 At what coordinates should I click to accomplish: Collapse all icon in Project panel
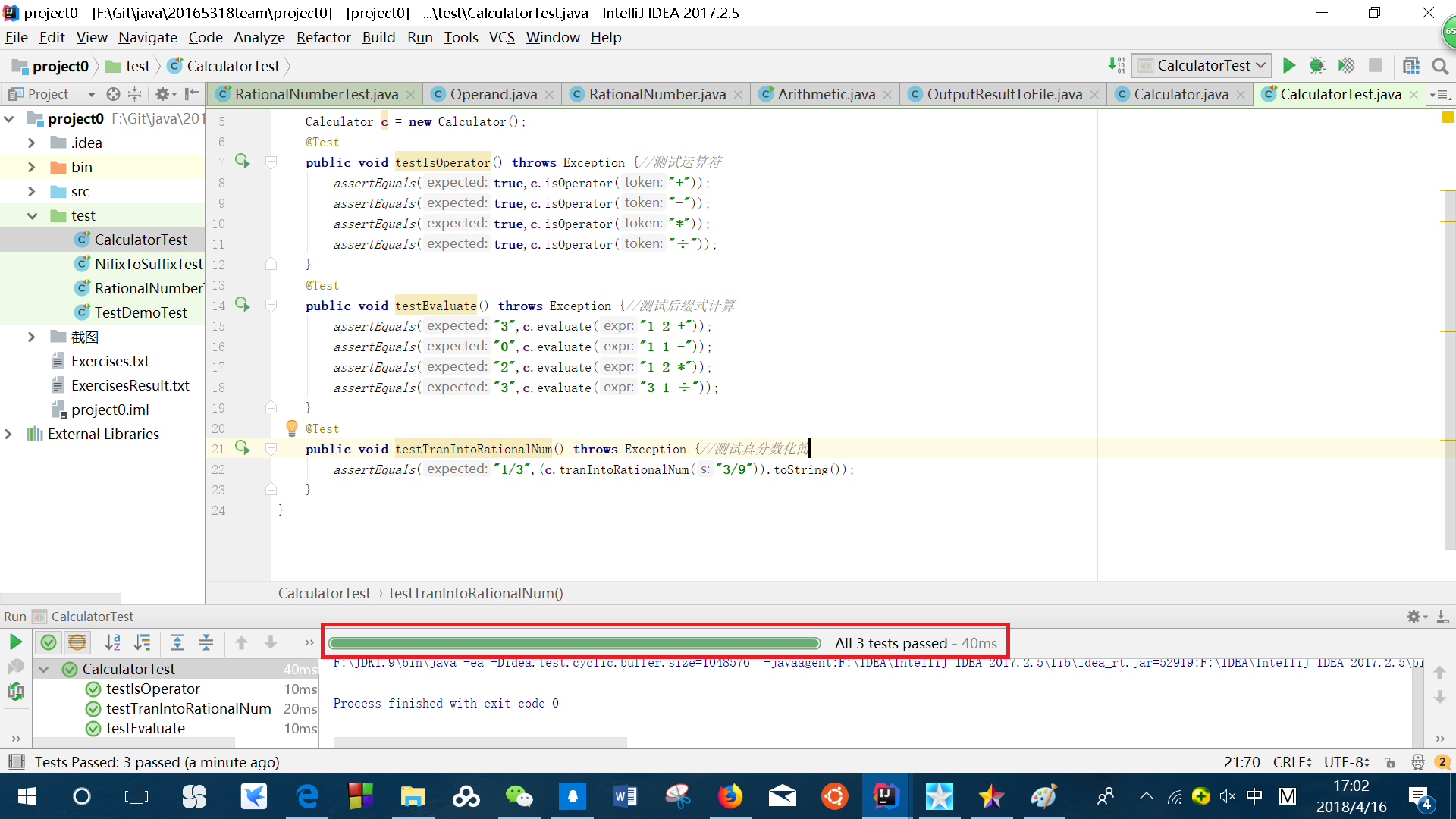coord(135,94)
